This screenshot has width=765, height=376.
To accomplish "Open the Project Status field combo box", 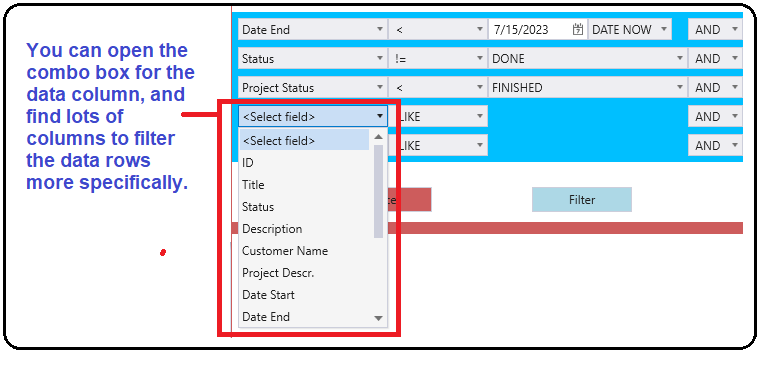I will pyautogui.click(x=313, y=88).
